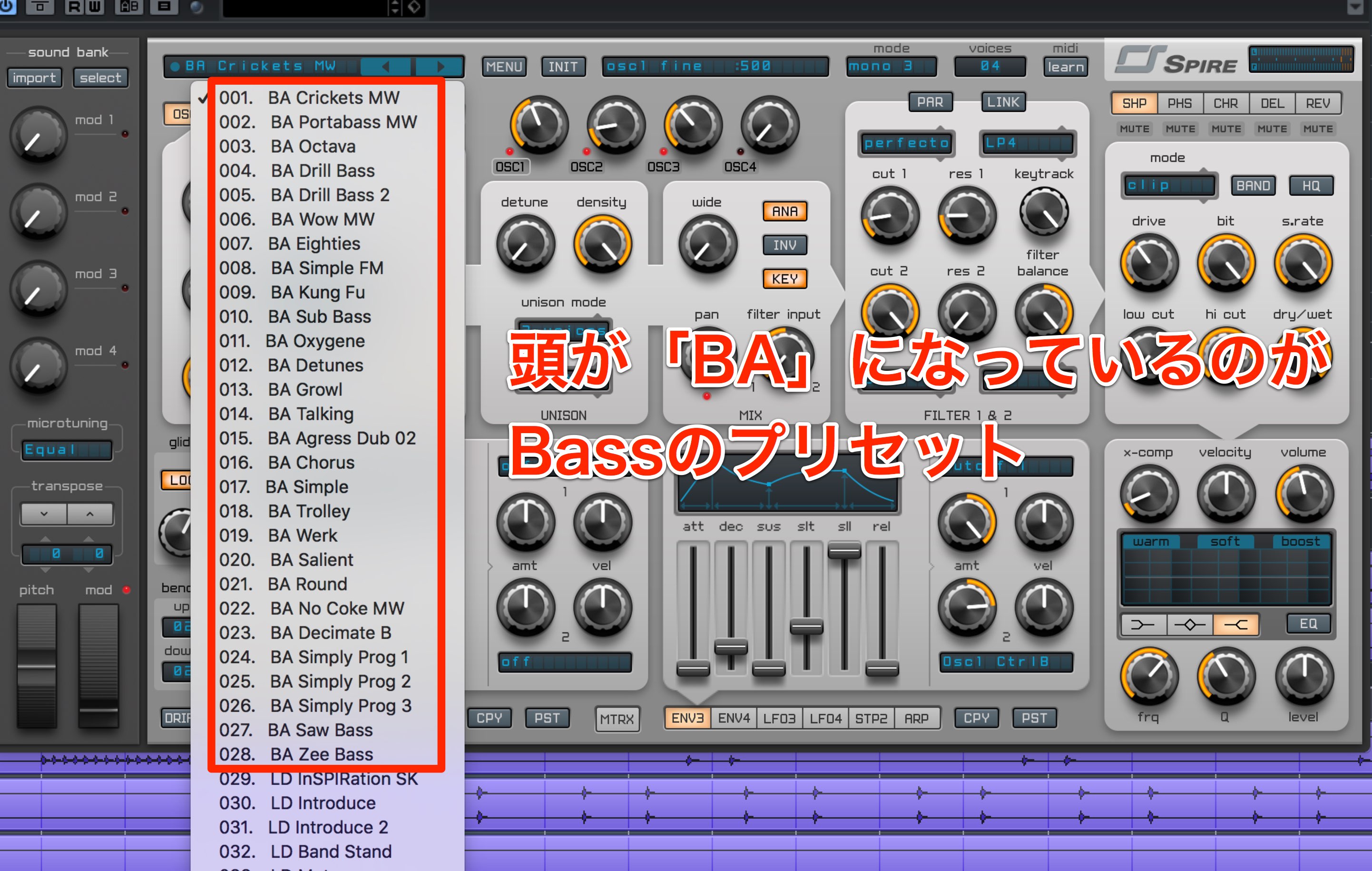Image resolution: width=1372 pixels, height=871 pixels.
Task: Open the perfecto filter type dropdown
Action: (x=906, y=143)
